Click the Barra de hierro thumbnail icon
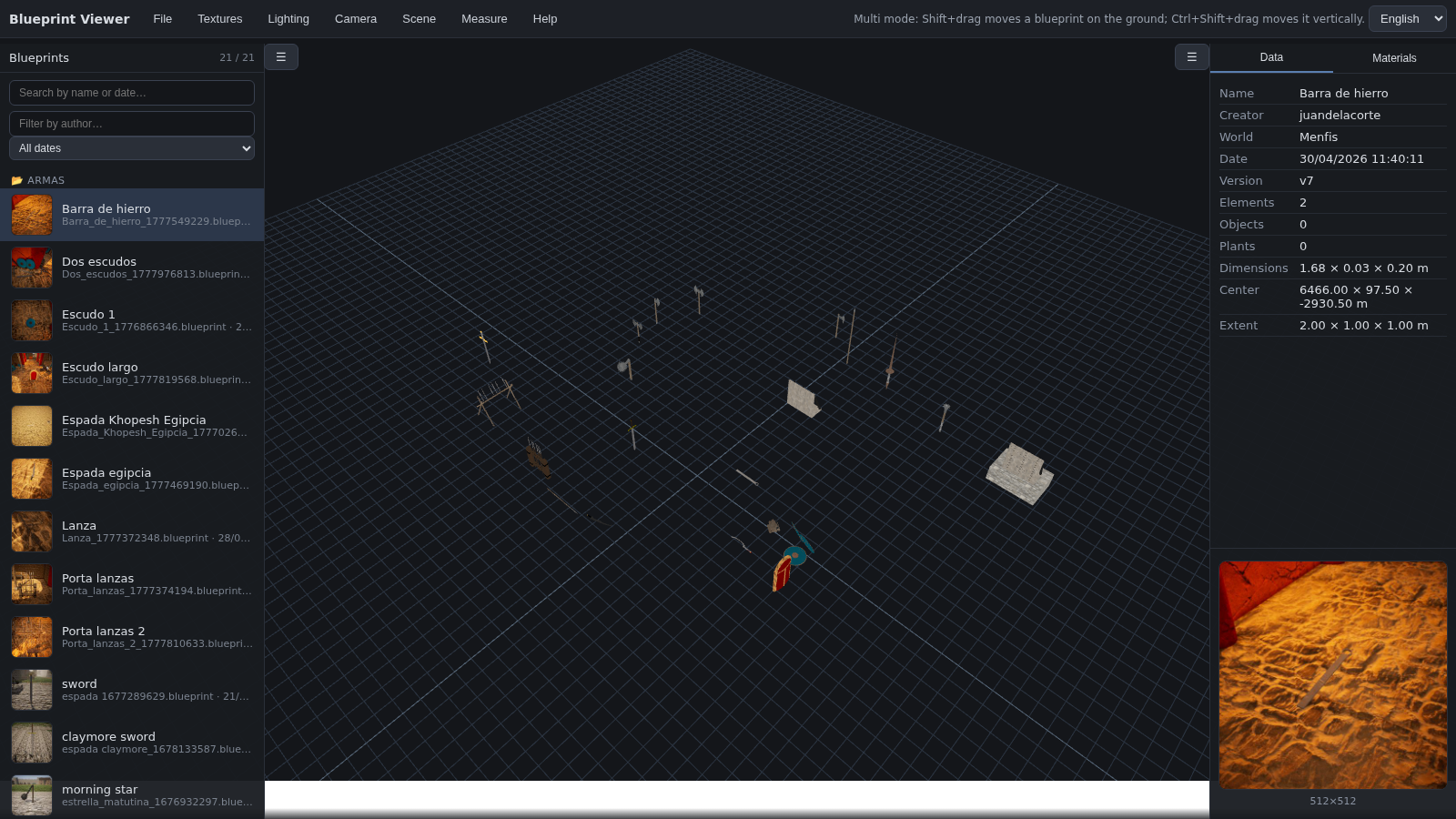This screenshot has height=819, width=1456. click(32, 215)
